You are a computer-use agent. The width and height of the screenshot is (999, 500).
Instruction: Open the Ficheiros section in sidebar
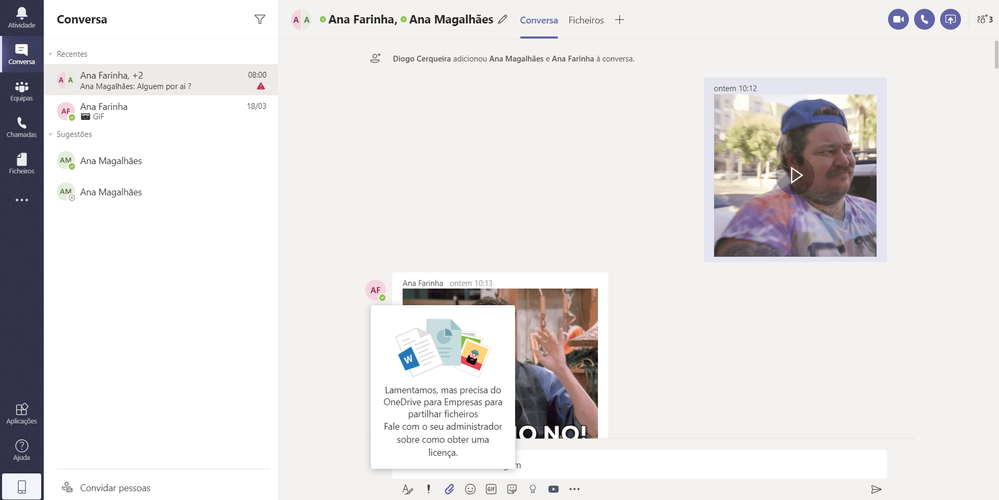point(22,164)
